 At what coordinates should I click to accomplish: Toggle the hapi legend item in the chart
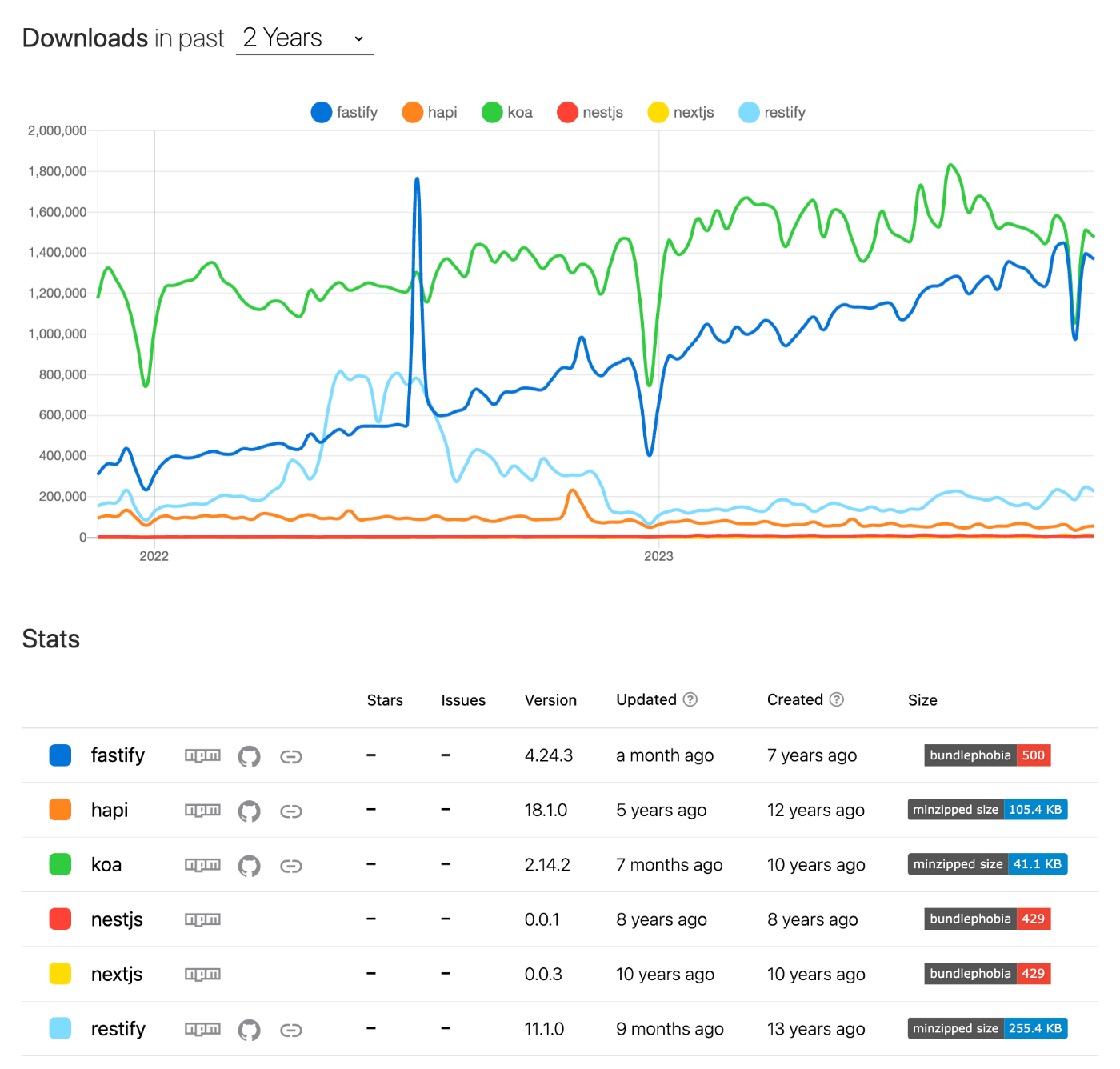tap(430, 113)
